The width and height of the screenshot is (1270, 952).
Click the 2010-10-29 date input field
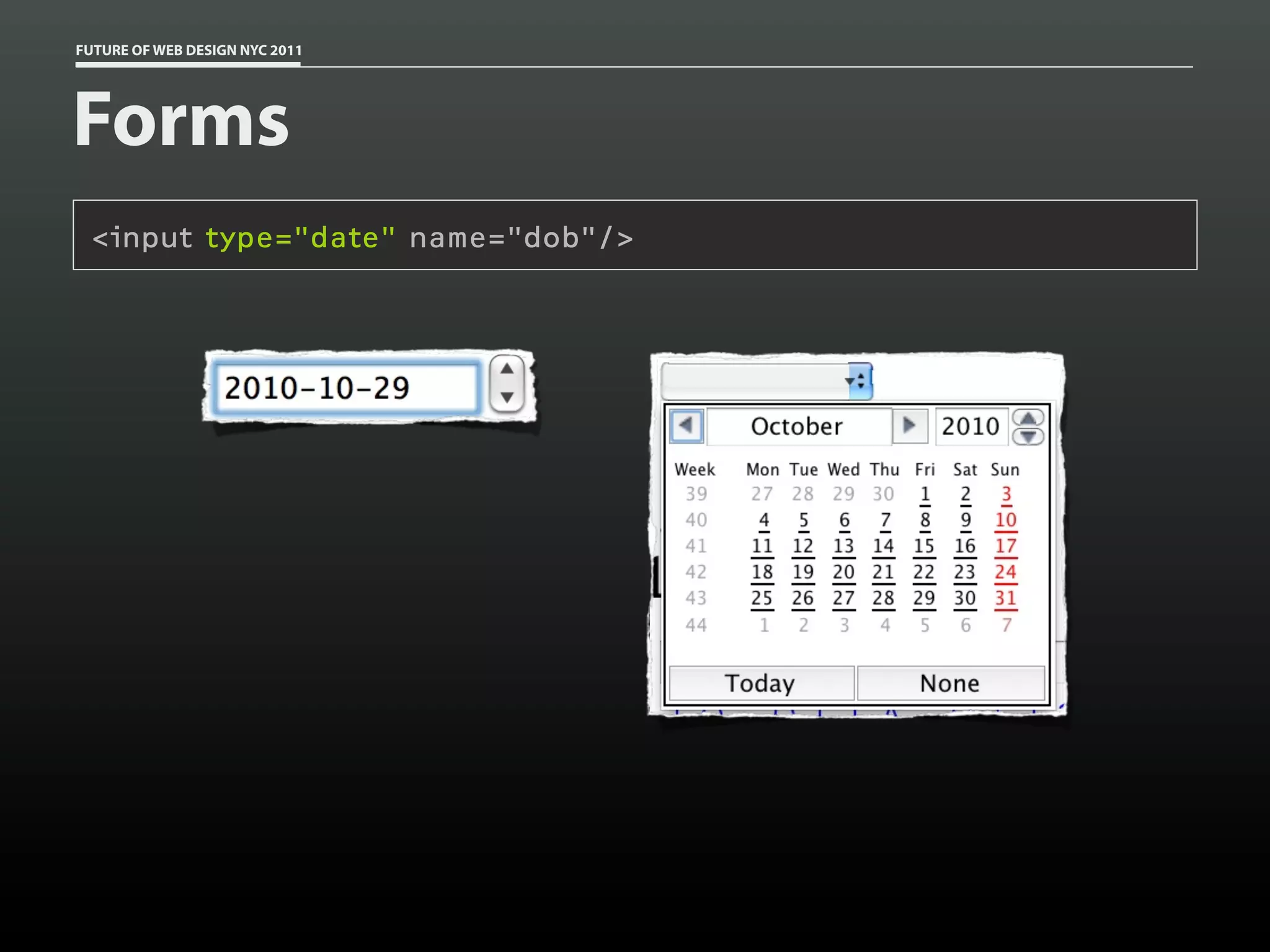345,389
